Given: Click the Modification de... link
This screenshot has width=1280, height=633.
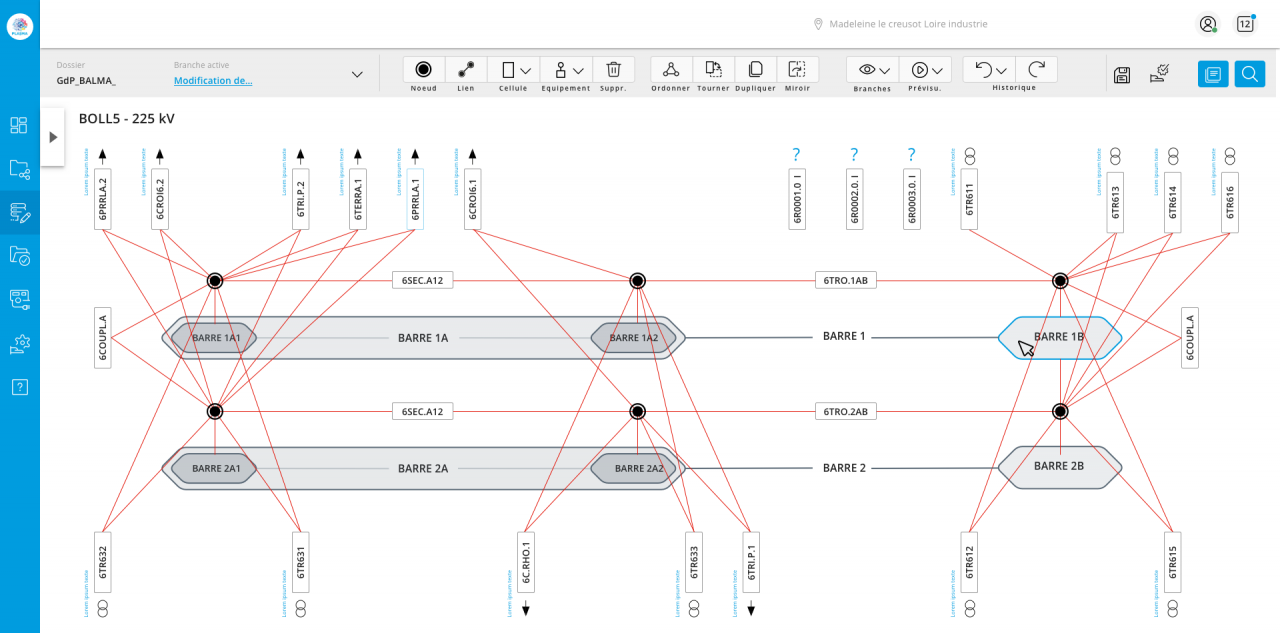Looking at the screenshot, I should pyautogui.click(x=213, y=81).
